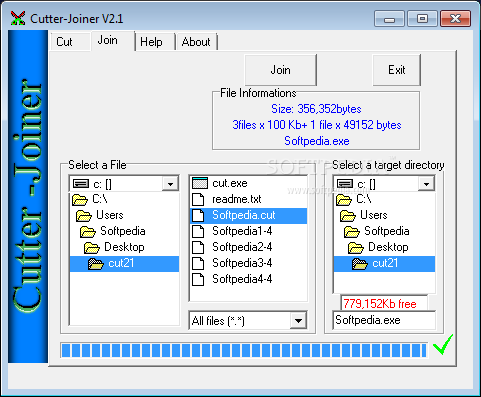Open target directory drive dropdown
The width and height of the screenshot is (481, 397).
coord(426,184)
